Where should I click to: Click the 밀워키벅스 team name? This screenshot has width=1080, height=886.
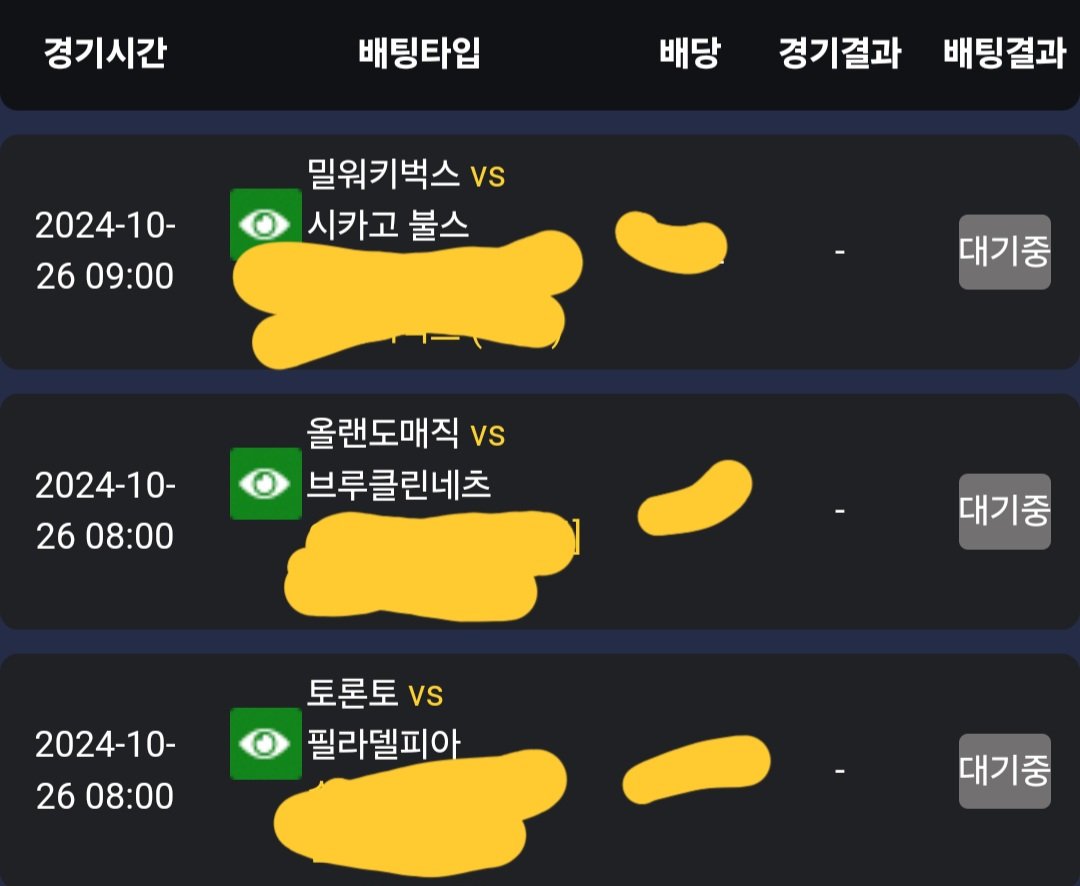pyautogui.click(x=384, y=175)
